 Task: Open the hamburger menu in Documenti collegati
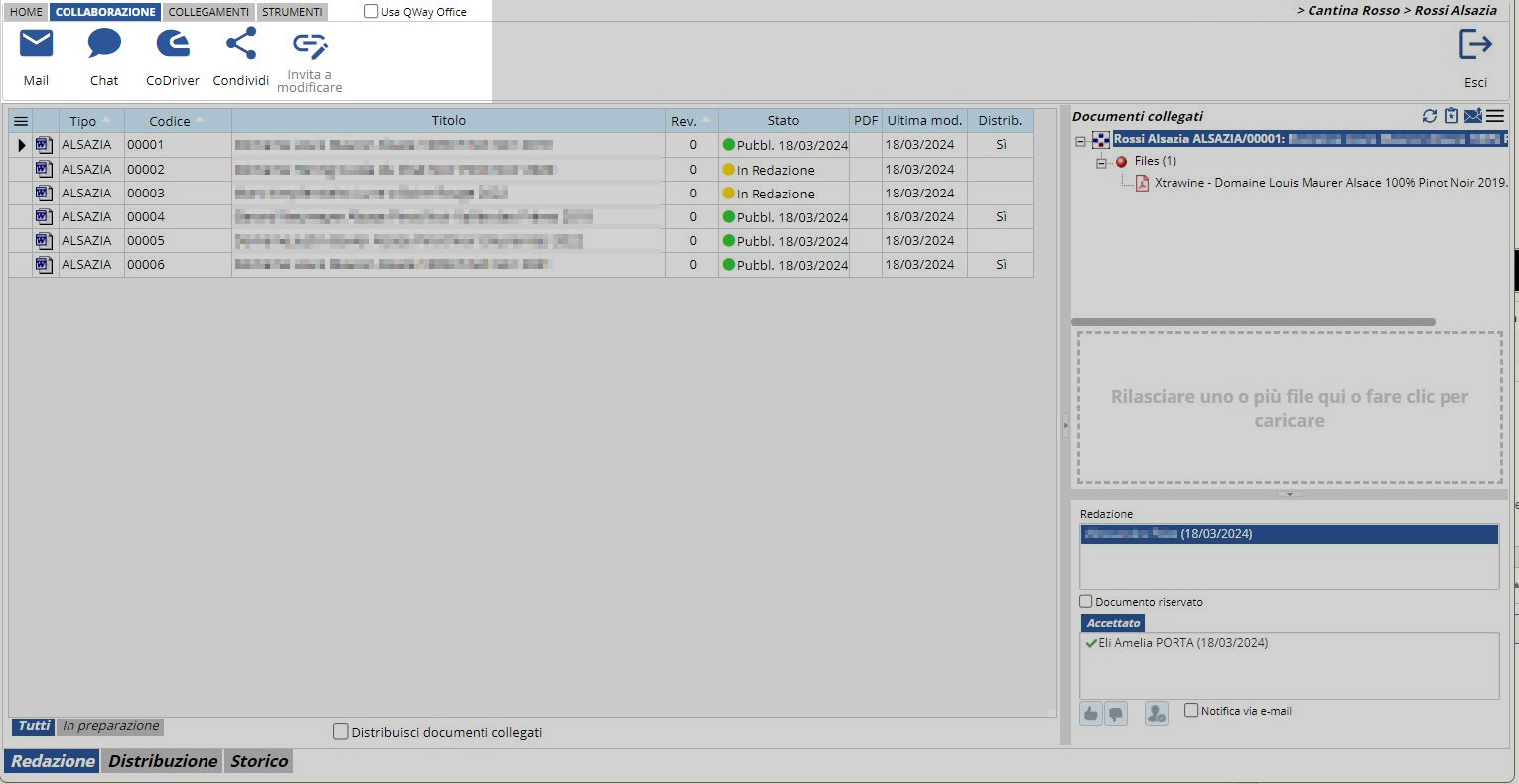point(1495,116)
